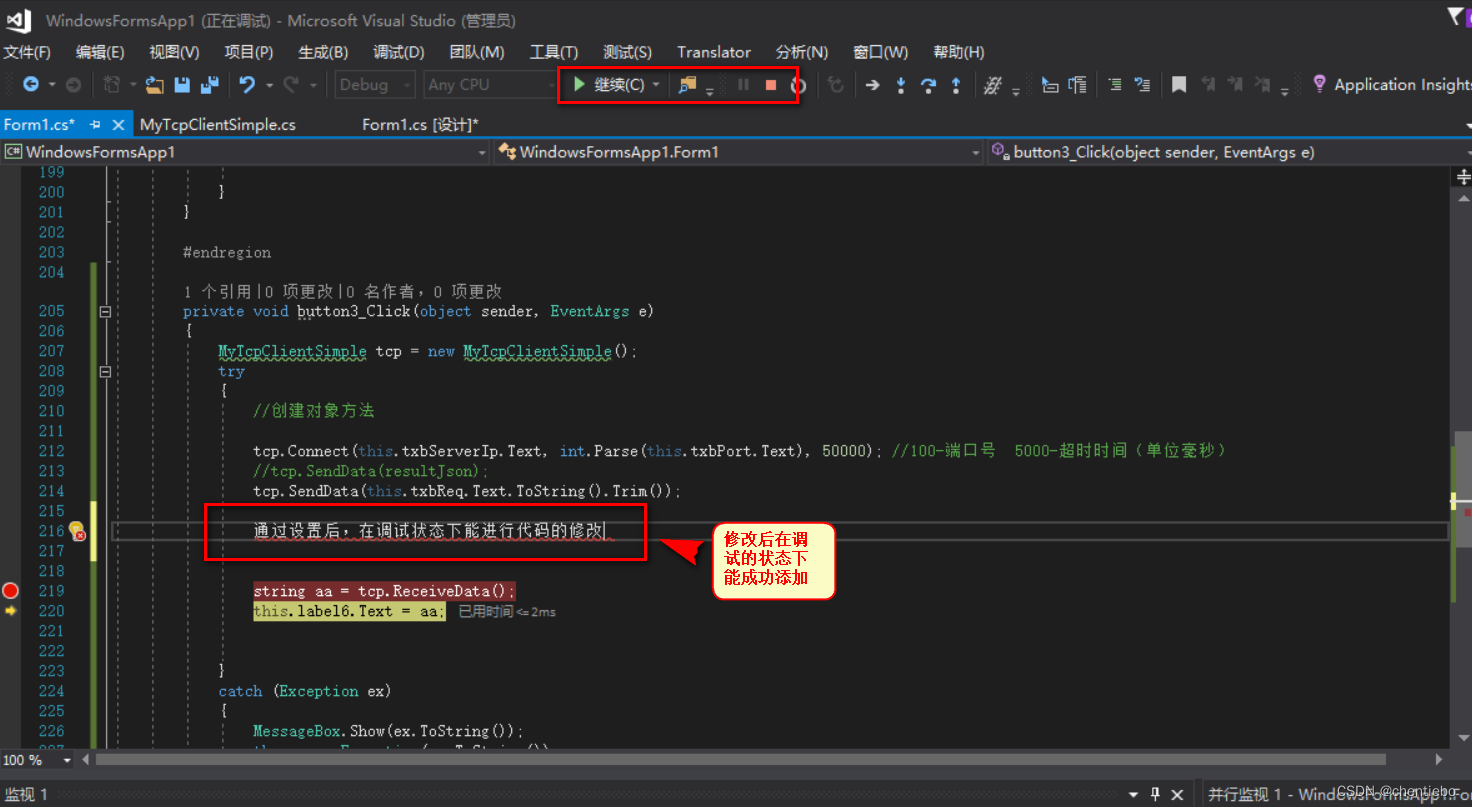Open Application Insights from the toolbar
The height and width of the screenshot is (807, 1472).
pos(1395,84)
